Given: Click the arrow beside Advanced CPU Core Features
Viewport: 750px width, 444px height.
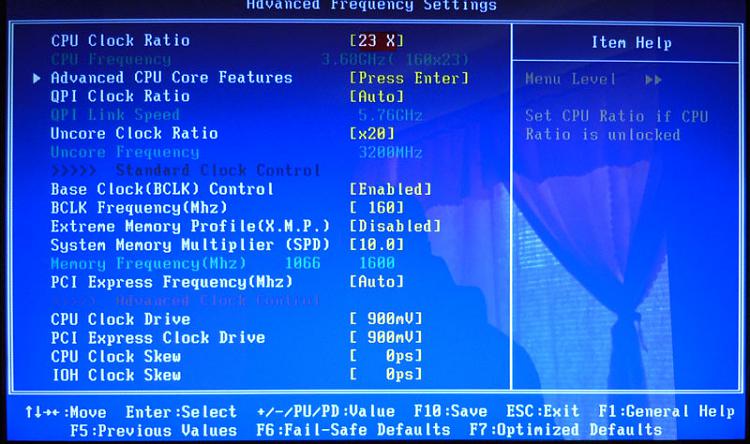Looking at the screenshot, I should 36,78.
